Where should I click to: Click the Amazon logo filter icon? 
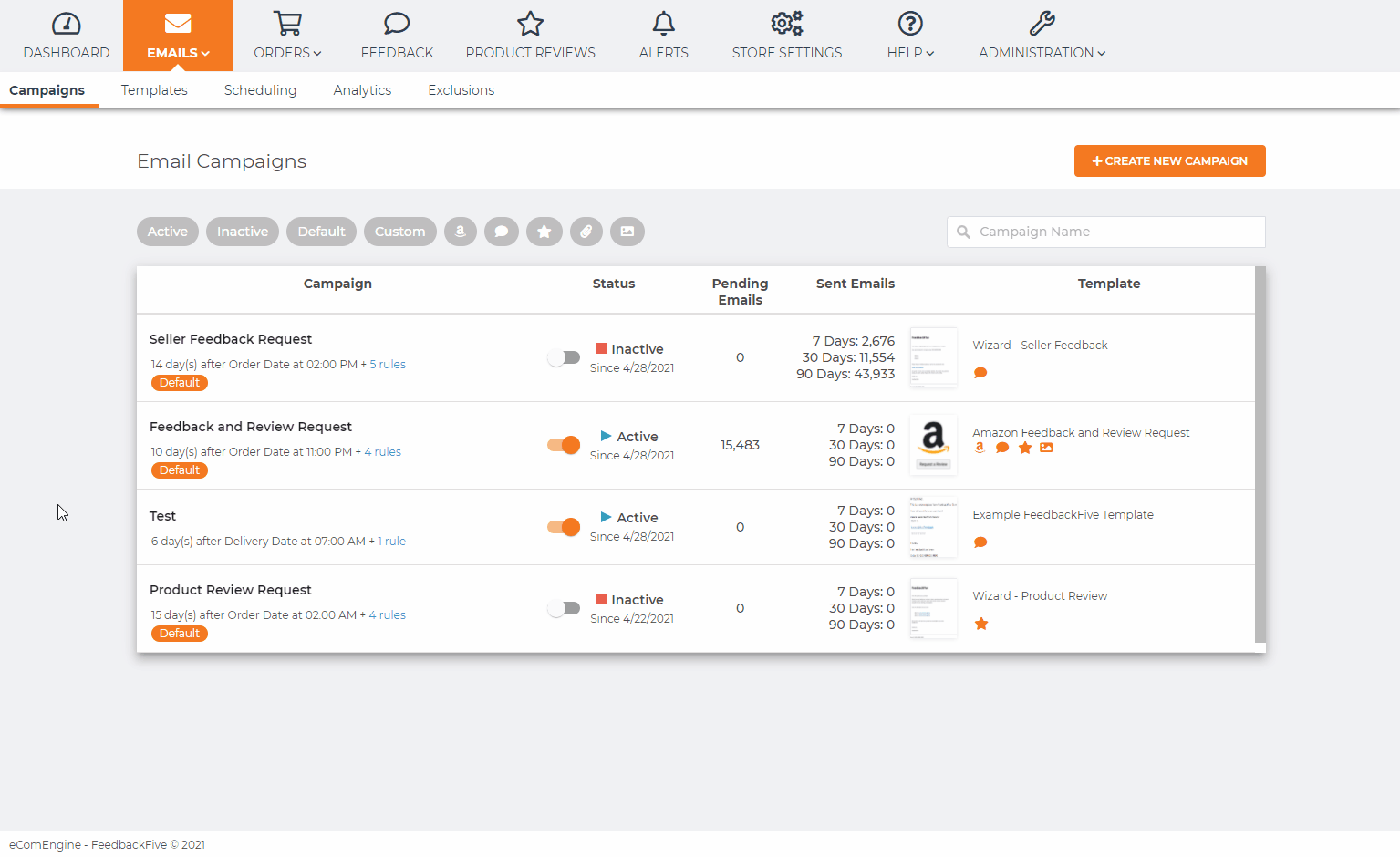(x=461, y=232)
